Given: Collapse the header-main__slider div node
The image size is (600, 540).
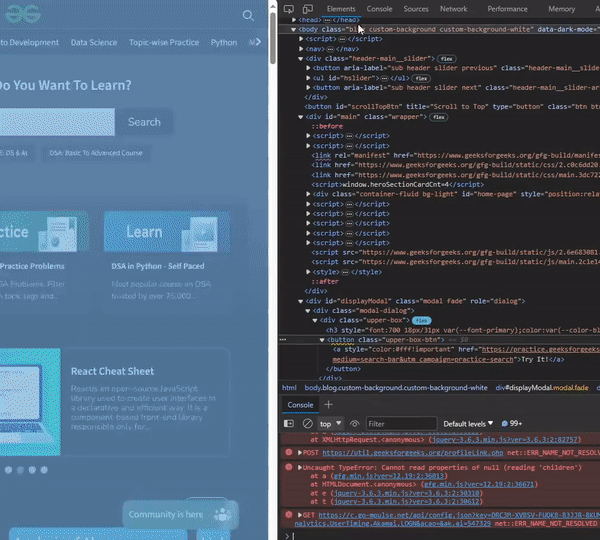Looking at the screenshot, I should point(300,59).
